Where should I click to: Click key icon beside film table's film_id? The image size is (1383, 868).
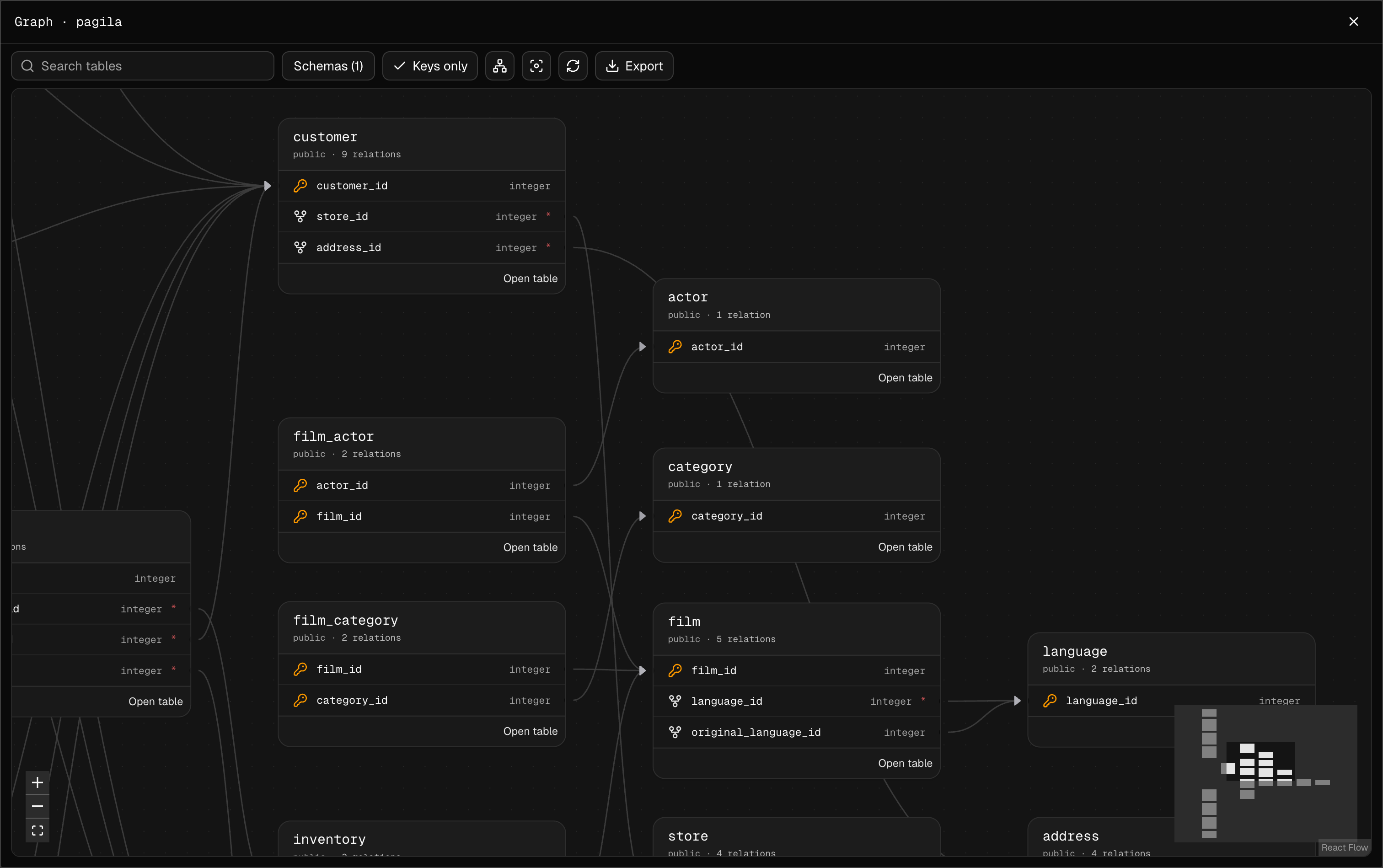tap(675, 670)
